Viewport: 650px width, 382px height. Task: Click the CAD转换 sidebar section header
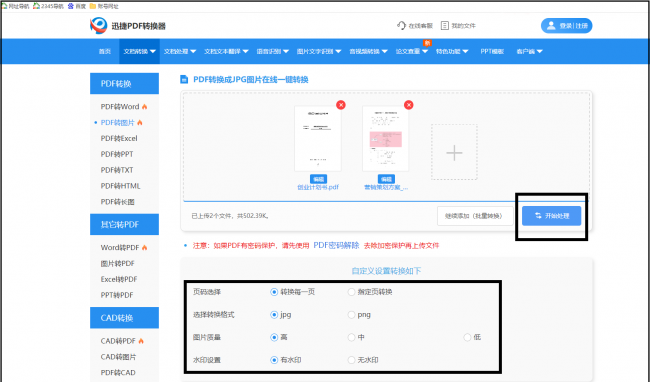click(124, 318)
